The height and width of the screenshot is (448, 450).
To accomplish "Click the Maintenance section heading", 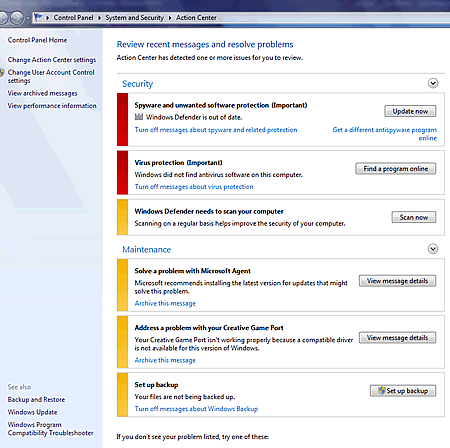I will 146,249.
